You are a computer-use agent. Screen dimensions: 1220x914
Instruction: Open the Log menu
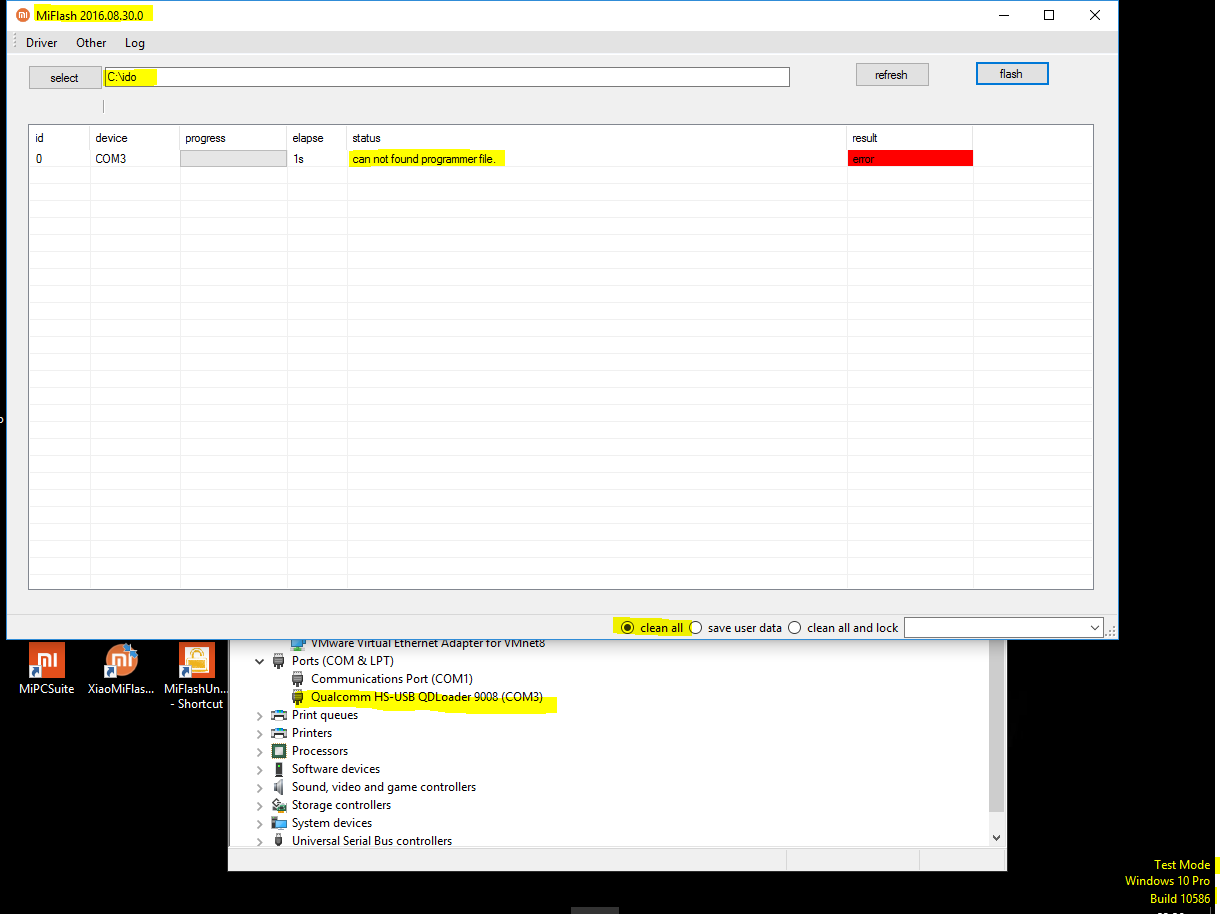(x=135, y=43)
